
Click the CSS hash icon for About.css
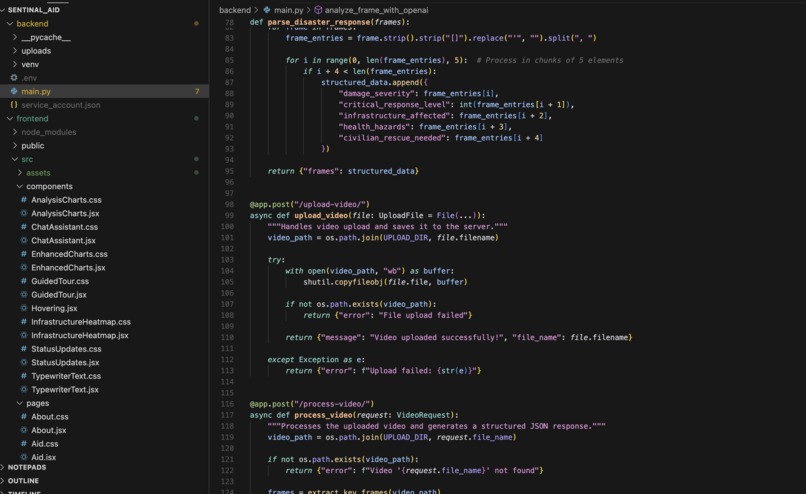pyautogui.click(x=24, y=416)
